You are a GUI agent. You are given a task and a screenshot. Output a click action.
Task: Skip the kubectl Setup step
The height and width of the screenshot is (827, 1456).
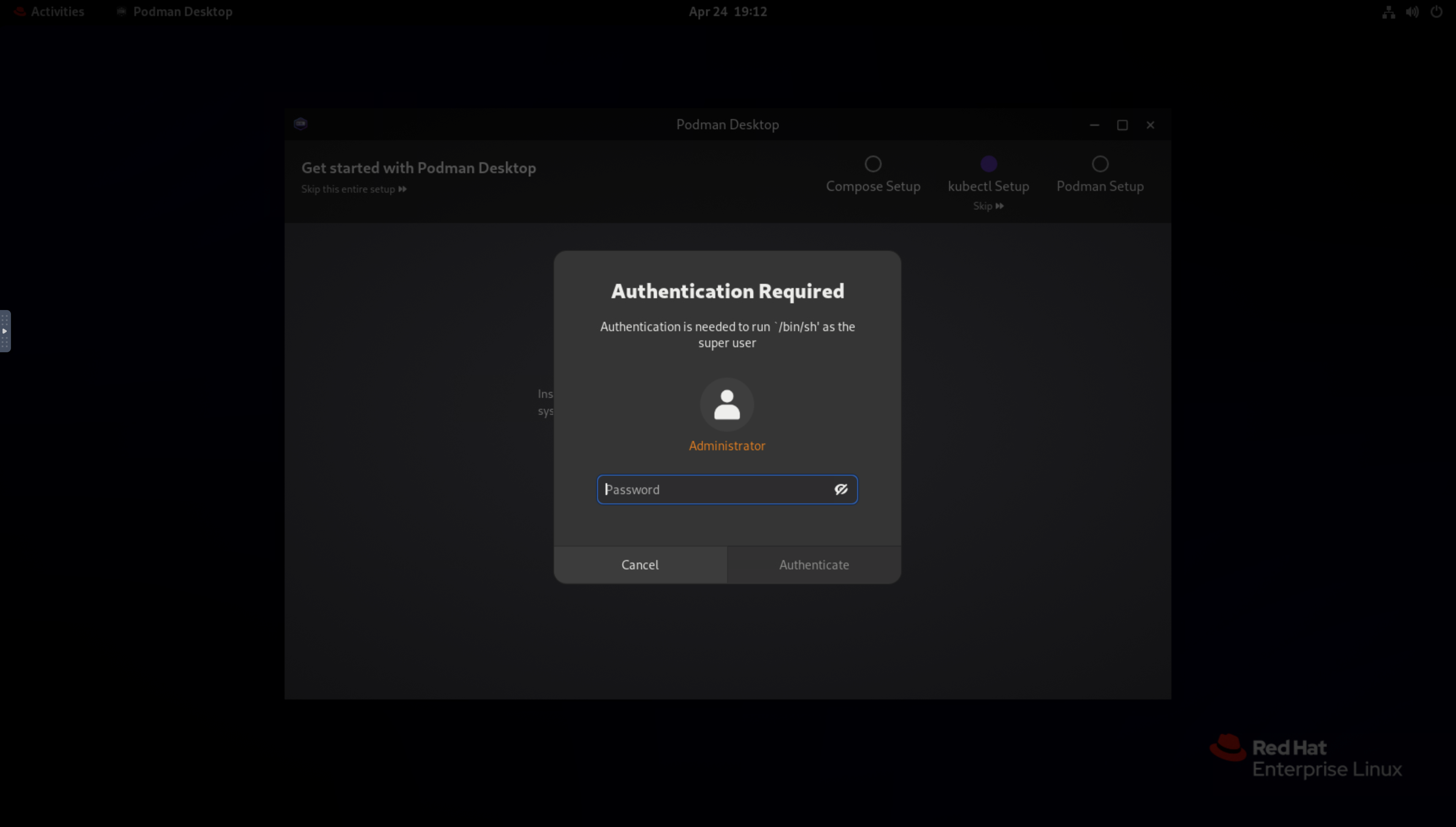pyautogui.click(x=988, y=206)
